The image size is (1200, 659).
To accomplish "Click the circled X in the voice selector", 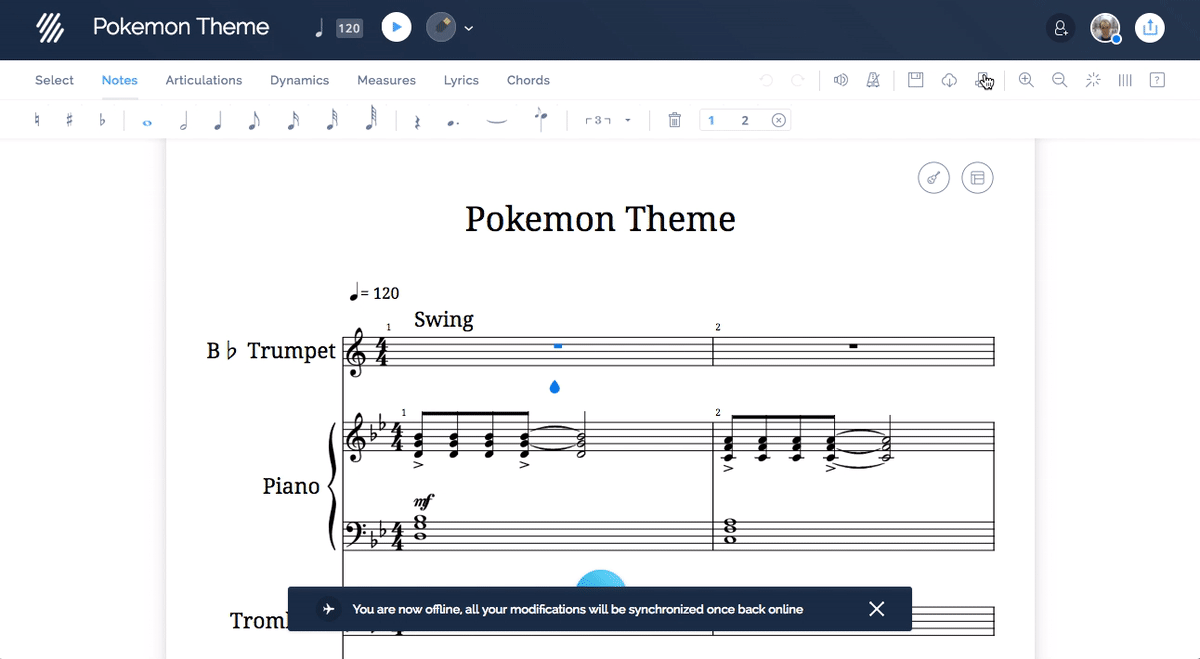I will (x=779, y=120).
